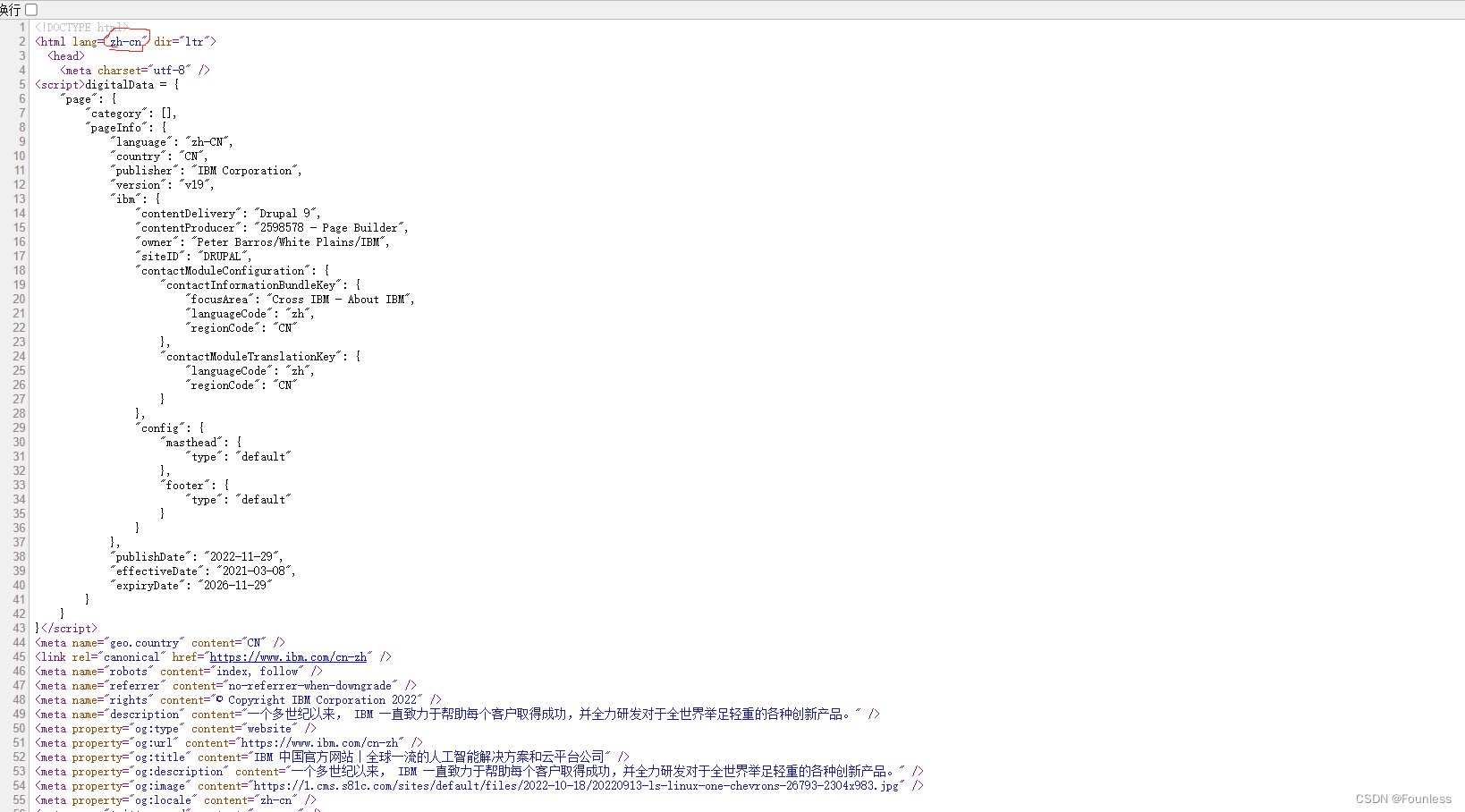Viewport: 1465px width, 812px height.
Task: Click the property "og:description"
Action: [179, 772]
